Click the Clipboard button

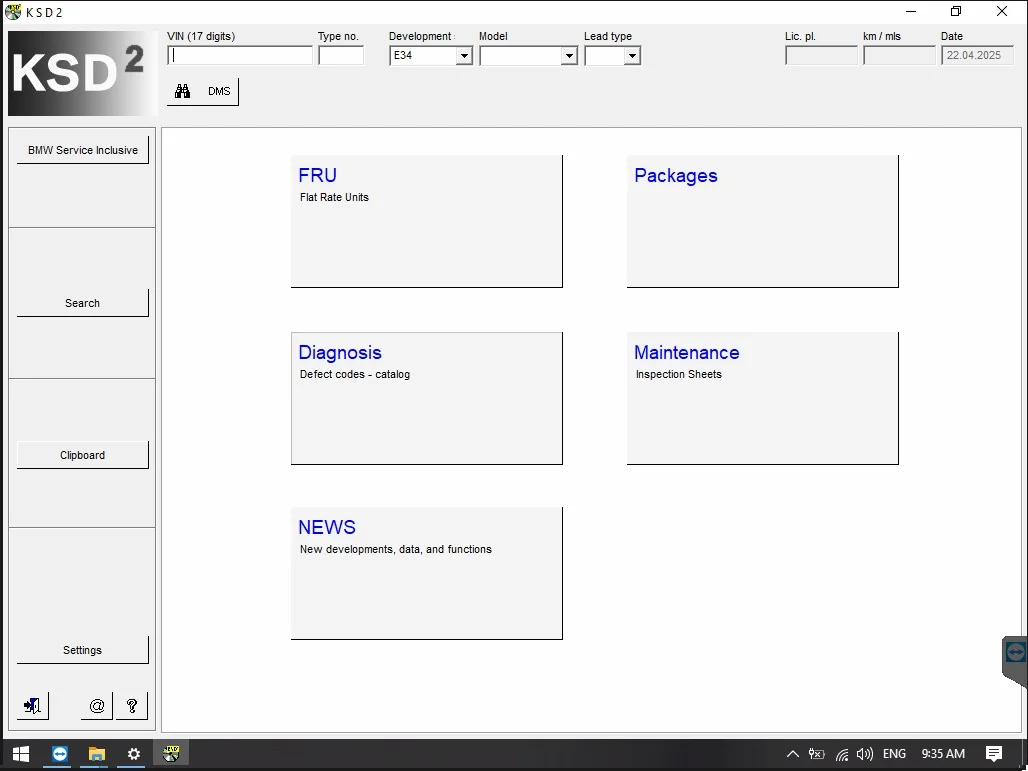tap(82, 455)
